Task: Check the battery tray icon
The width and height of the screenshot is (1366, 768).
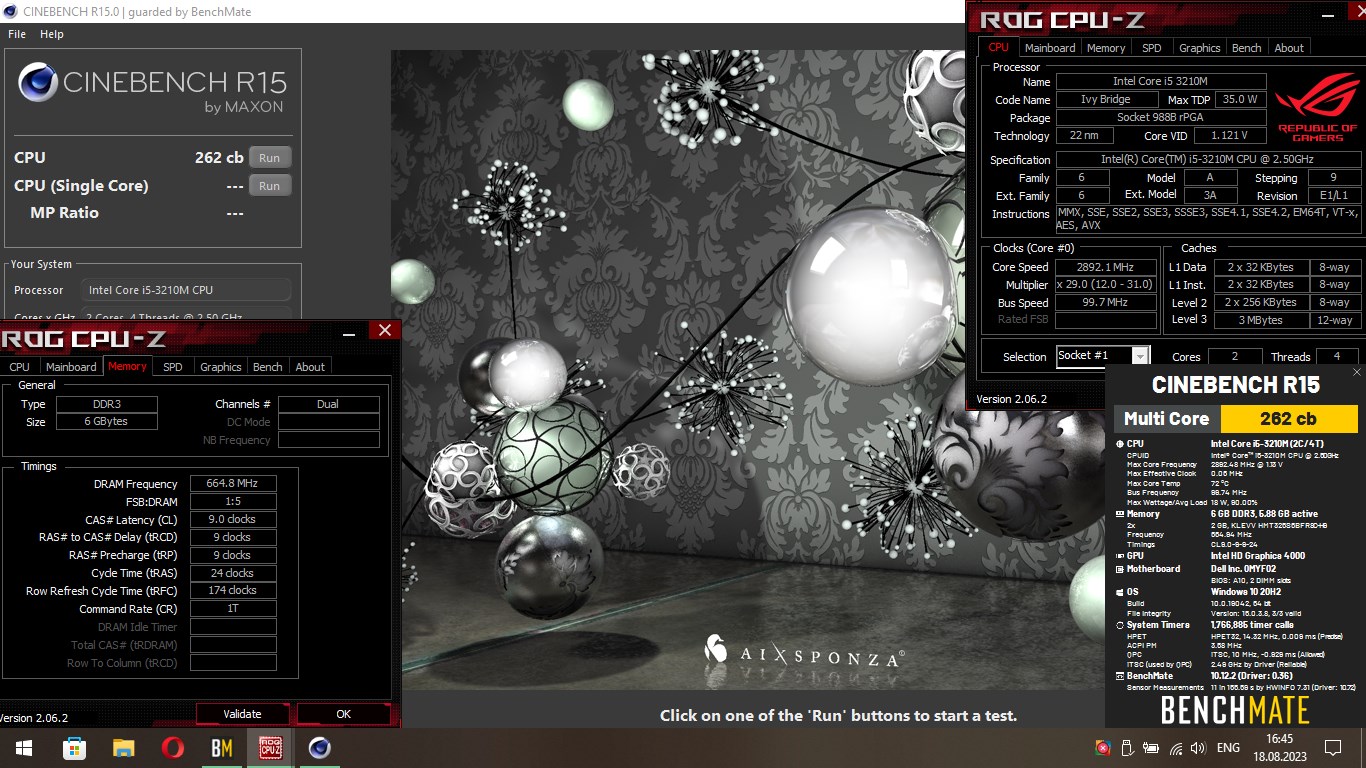Action: [1152, 748]
